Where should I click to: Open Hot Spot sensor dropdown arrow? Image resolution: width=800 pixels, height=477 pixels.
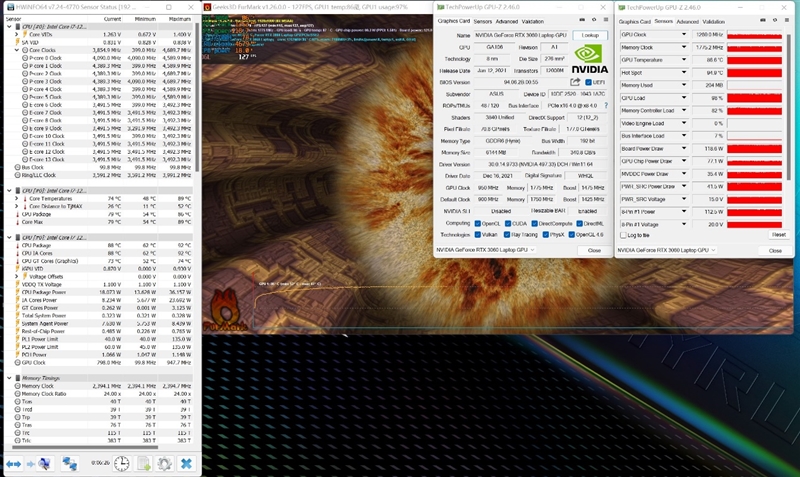(684, 72)
